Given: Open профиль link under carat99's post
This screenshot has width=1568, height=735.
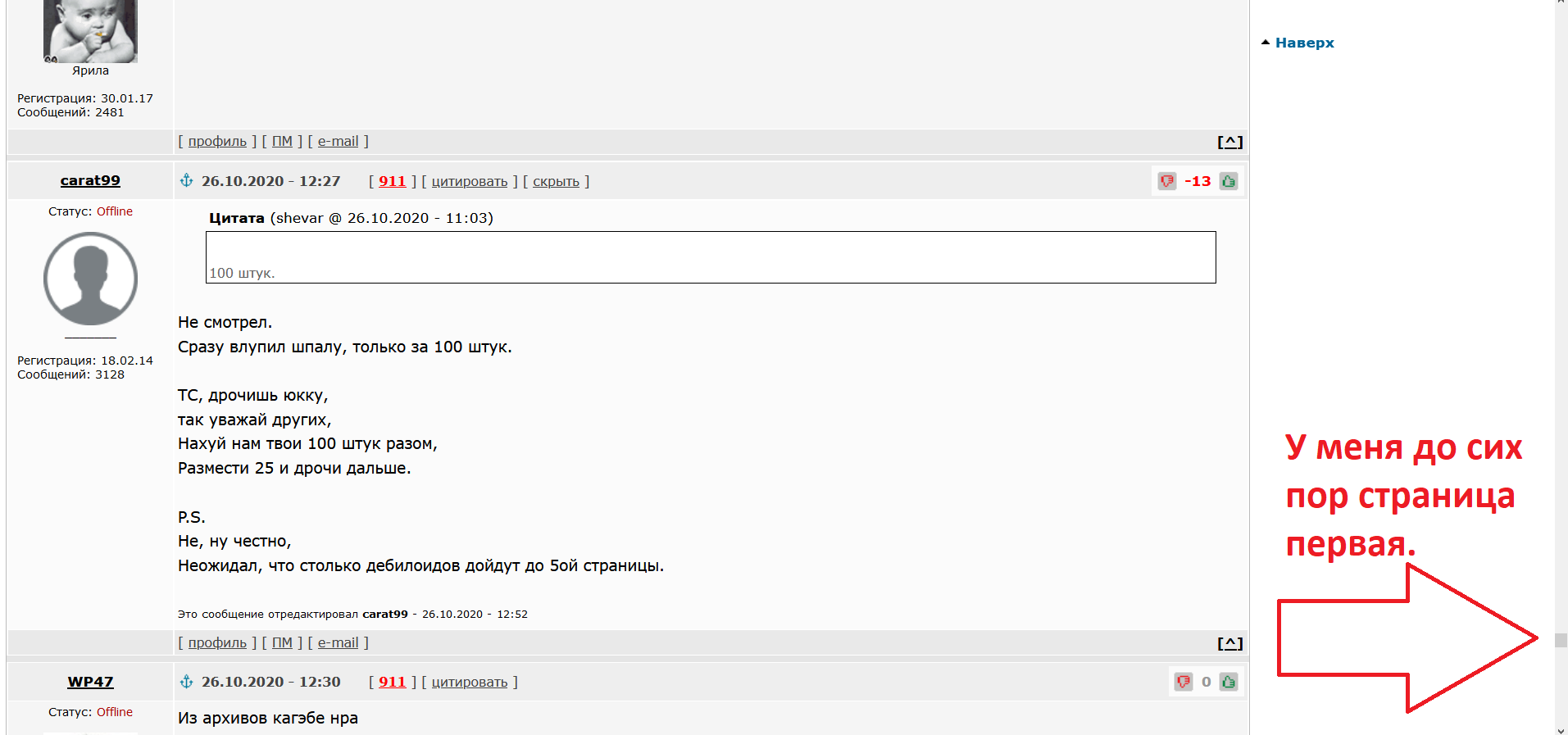Looking at the screenshot, I should (217, 642).
